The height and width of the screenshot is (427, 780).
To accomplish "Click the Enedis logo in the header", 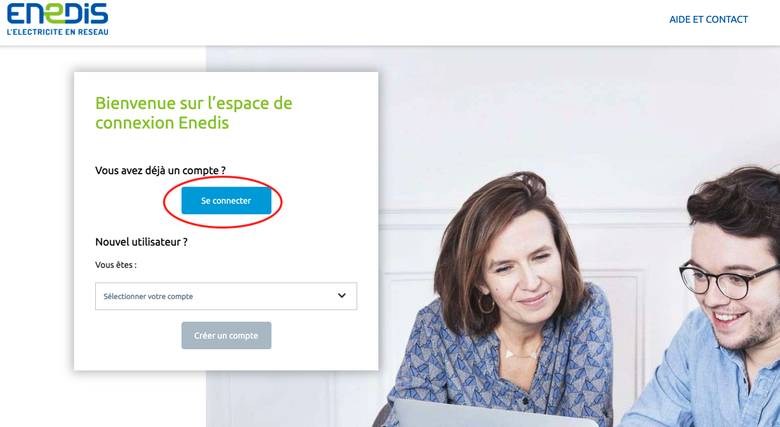I will 57,18.
